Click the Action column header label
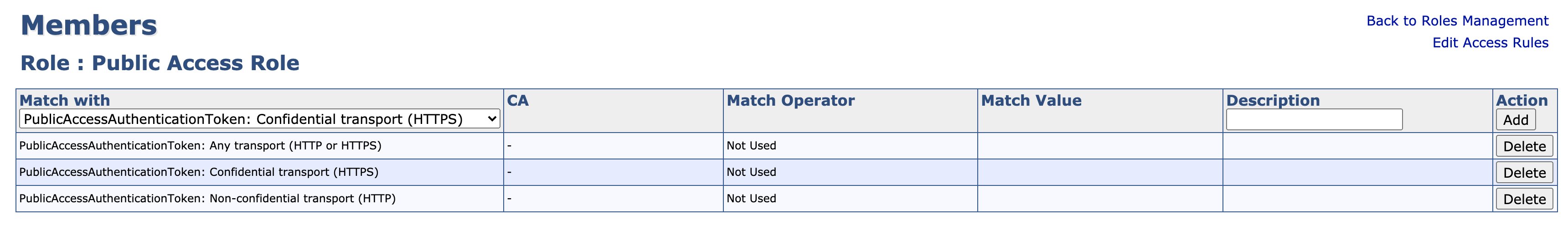Image resolution: width=1568 pixels, height=236 pixels. pyautogui.click(x=1521, y=100)
